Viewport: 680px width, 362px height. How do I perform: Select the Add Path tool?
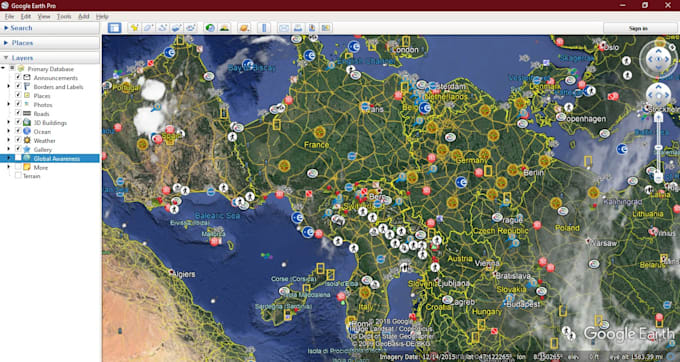pos(163,28)
